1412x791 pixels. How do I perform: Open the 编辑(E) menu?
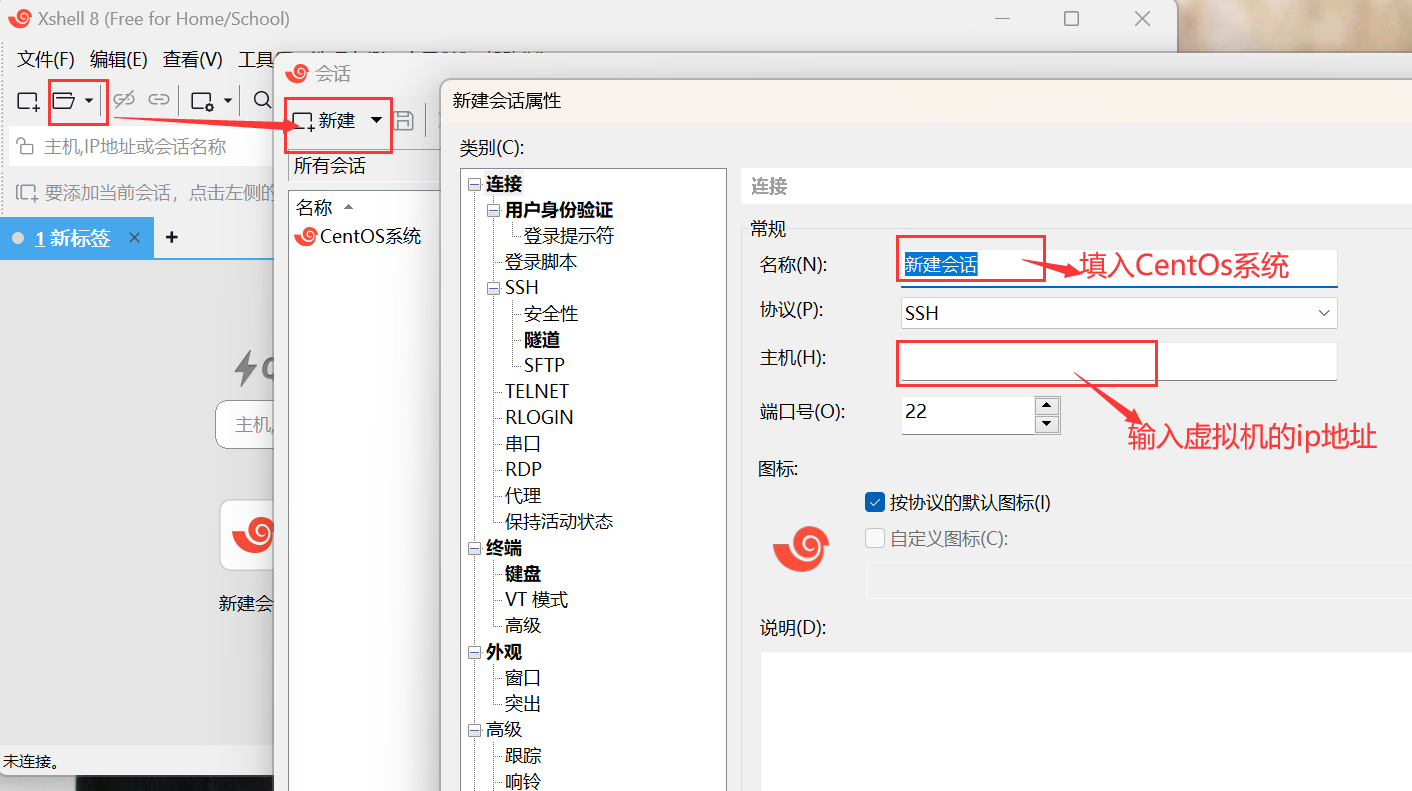(119, 59)
